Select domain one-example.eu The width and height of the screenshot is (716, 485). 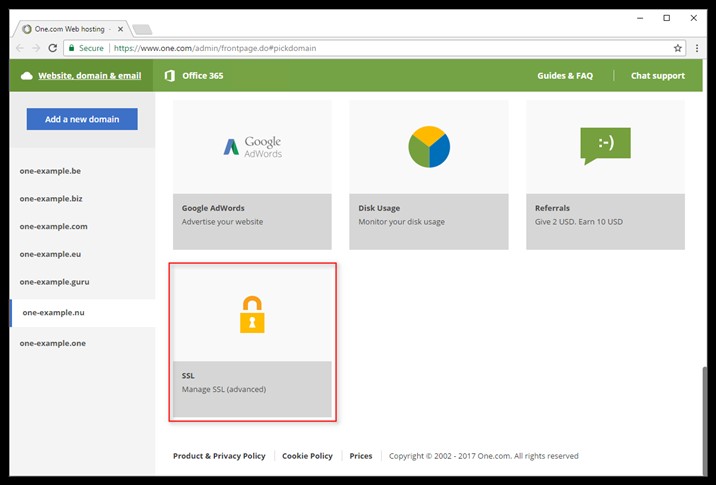(x=50, y=254)
